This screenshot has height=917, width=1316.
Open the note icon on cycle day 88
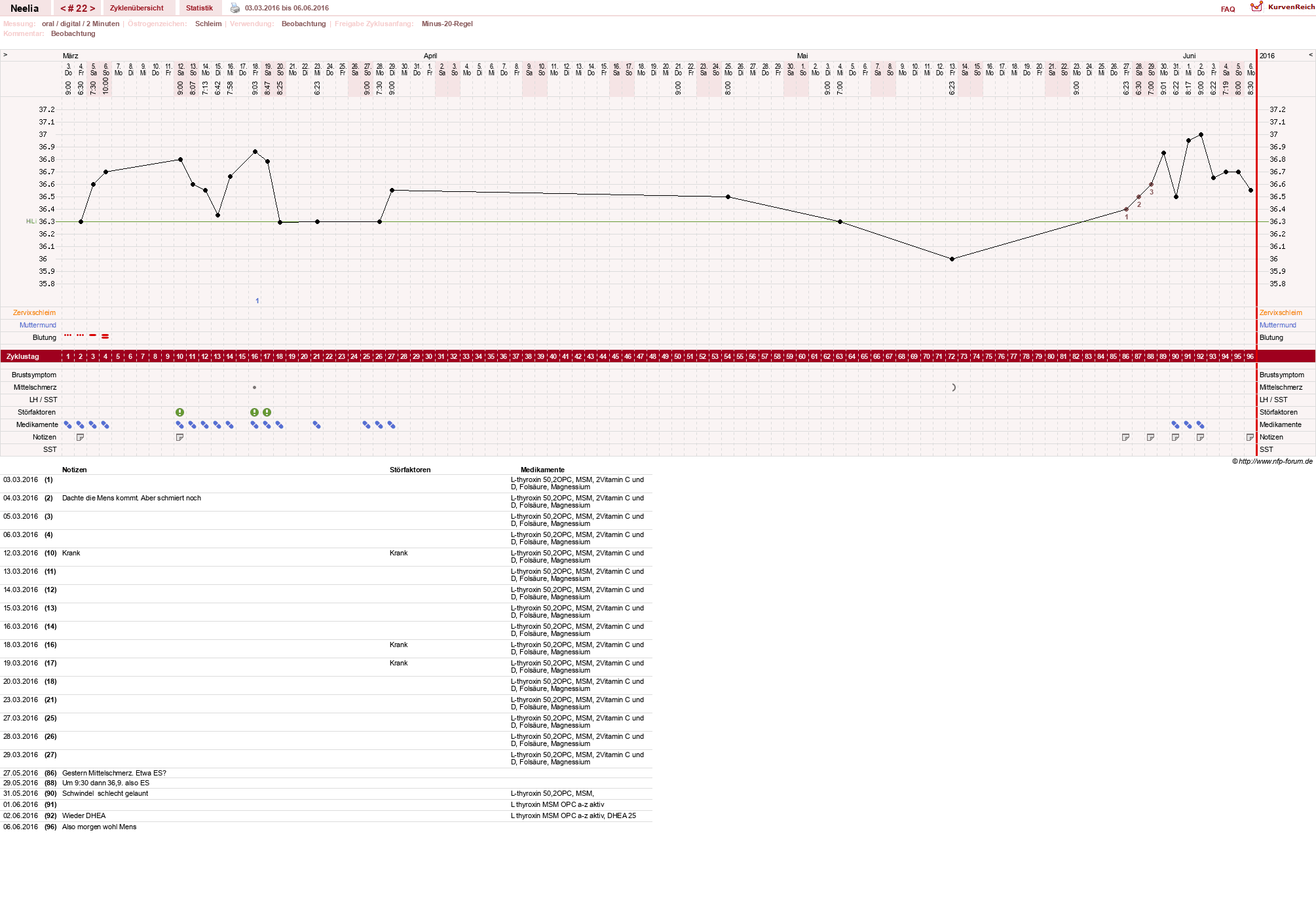[x=1150, y=437]
